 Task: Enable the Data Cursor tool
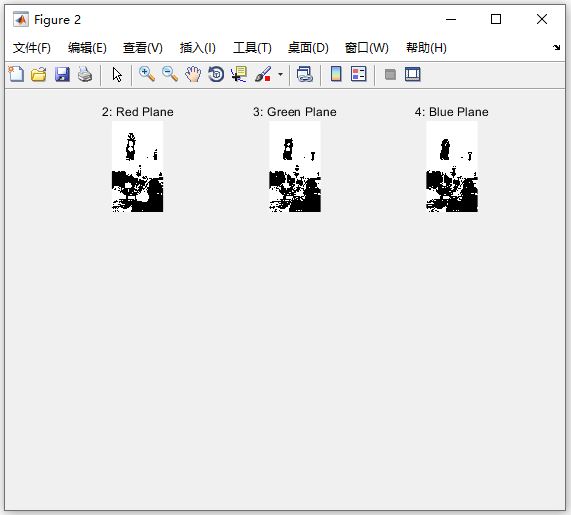239,74
